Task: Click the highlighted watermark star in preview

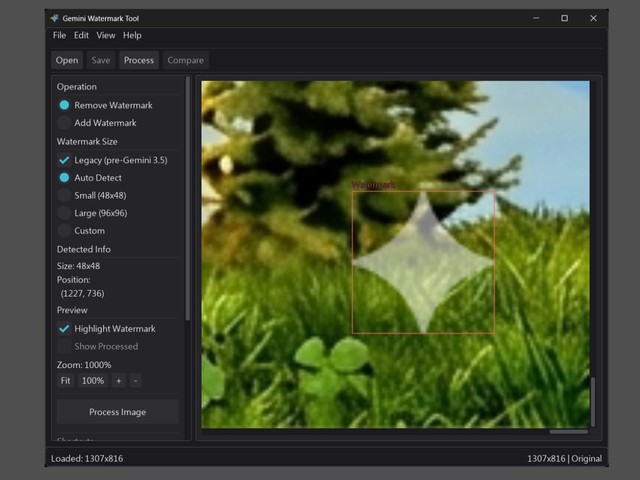Action: [423, 262]
